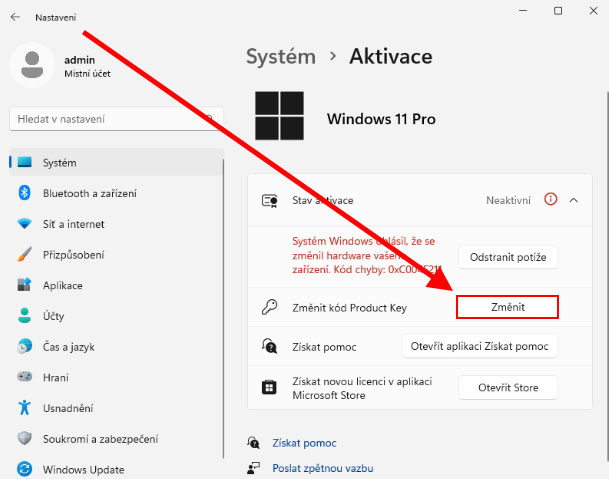
Task: Click the feedback icon beside Poslat zpětnou vazbu
Action: coord(253,468)
